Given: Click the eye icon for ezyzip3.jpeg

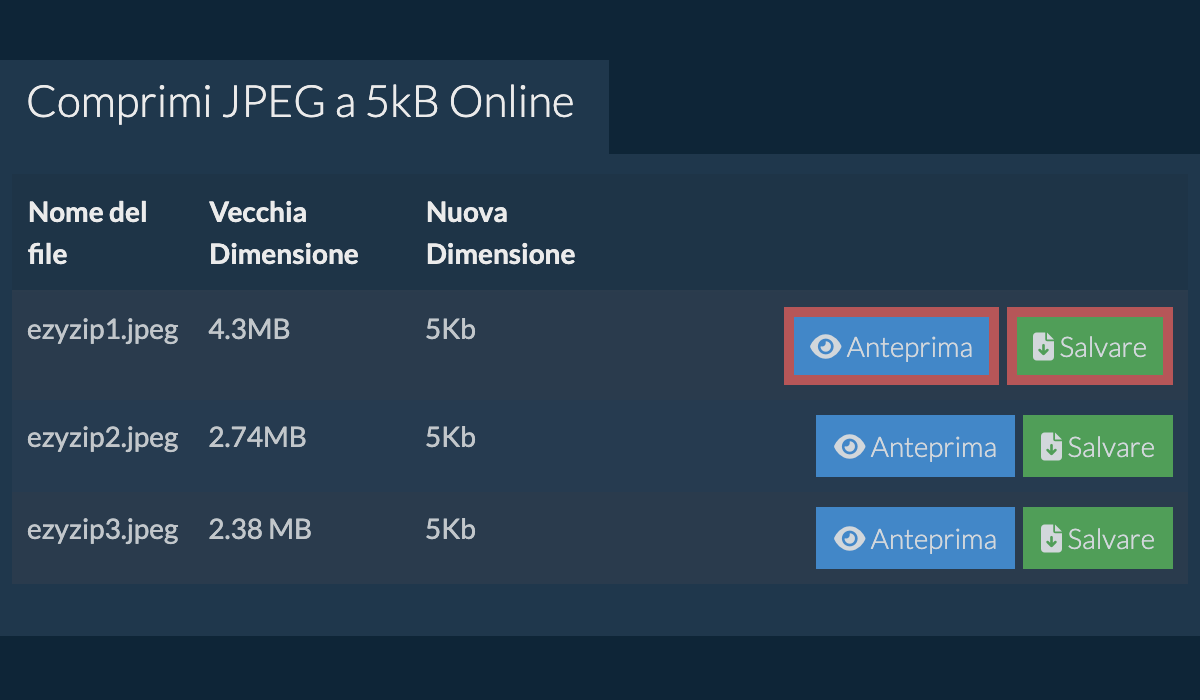Looking at the screenshot, I should point(849,539).
